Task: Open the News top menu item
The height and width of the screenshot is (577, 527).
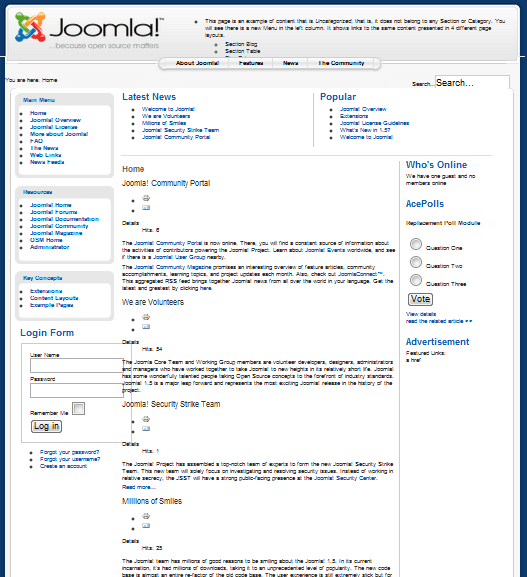Action: [290, 63]
